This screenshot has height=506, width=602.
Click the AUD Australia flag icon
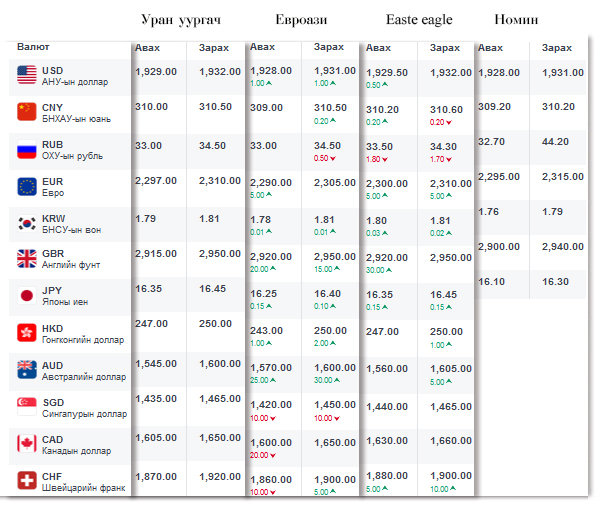tap(27, 370)
